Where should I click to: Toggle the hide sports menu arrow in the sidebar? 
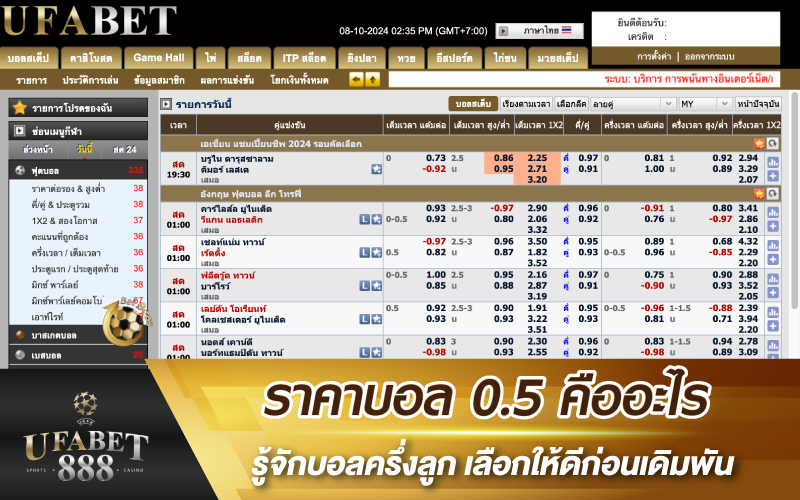tap(19, 130)
